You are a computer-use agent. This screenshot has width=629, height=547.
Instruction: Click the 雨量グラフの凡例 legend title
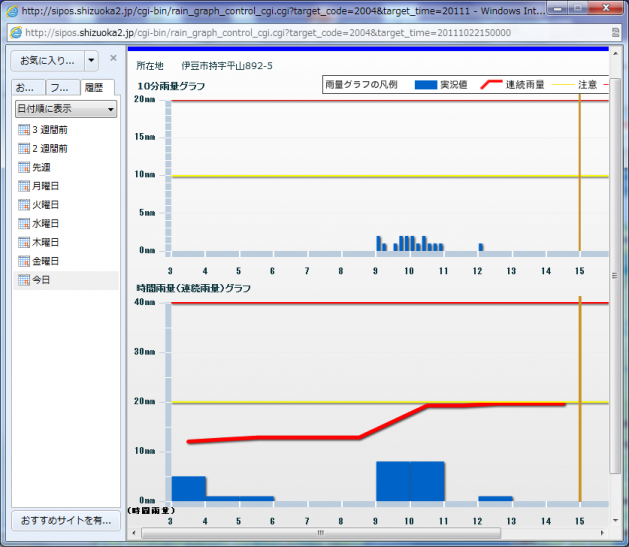click(x=361, y=85)
